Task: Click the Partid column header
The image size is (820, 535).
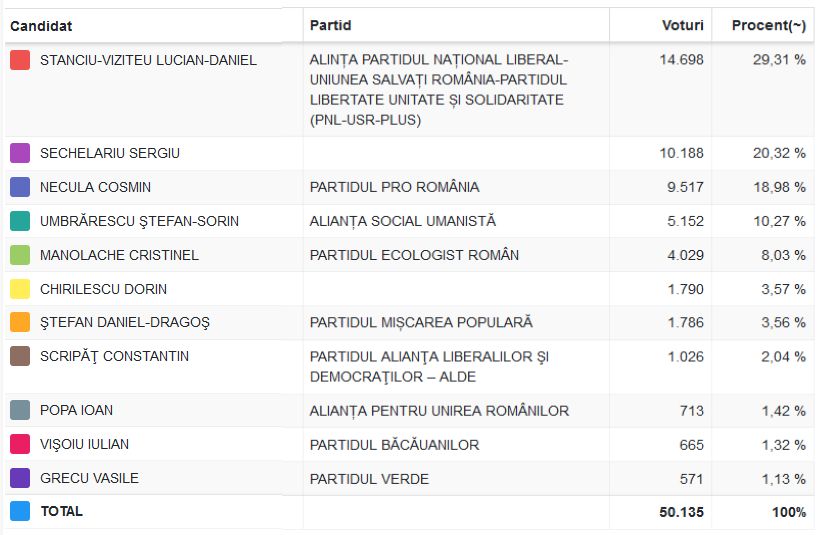Action: (x=330, y=25)
